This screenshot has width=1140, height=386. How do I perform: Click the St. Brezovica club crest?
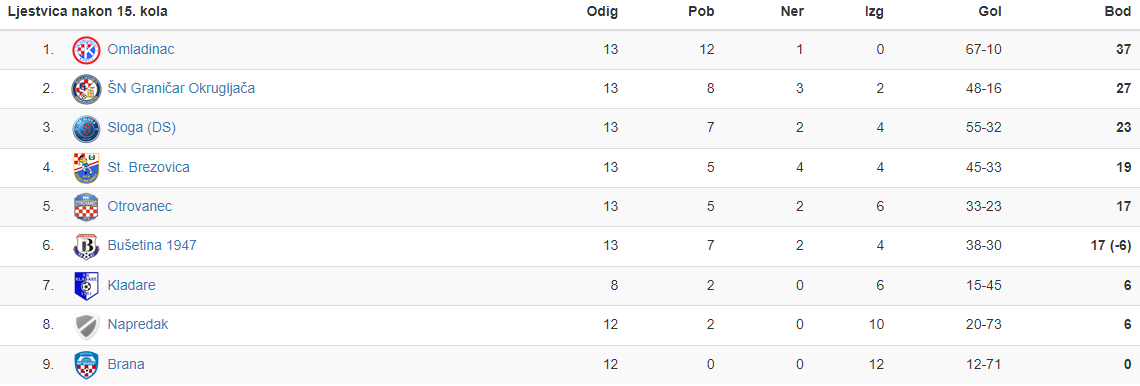coord(86,167)
